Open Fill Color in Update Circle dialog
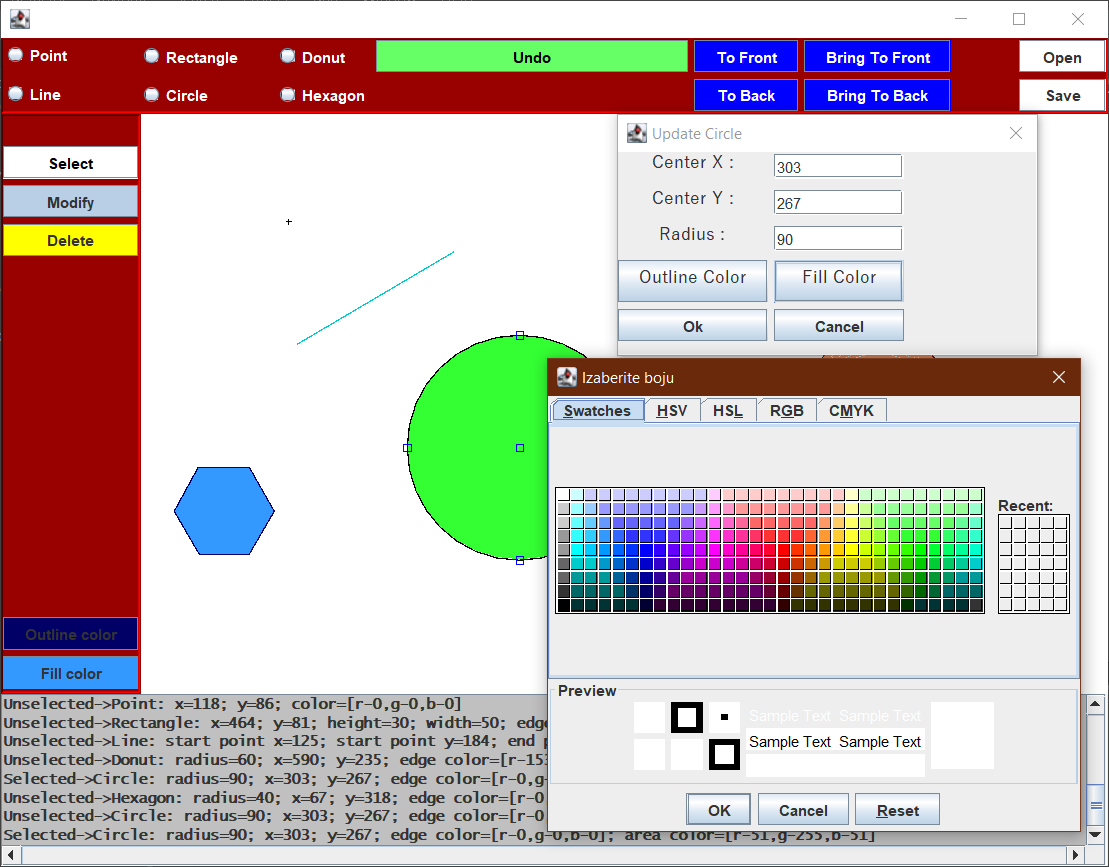This screenshot has height=867, width=1109. pos(839,281)
